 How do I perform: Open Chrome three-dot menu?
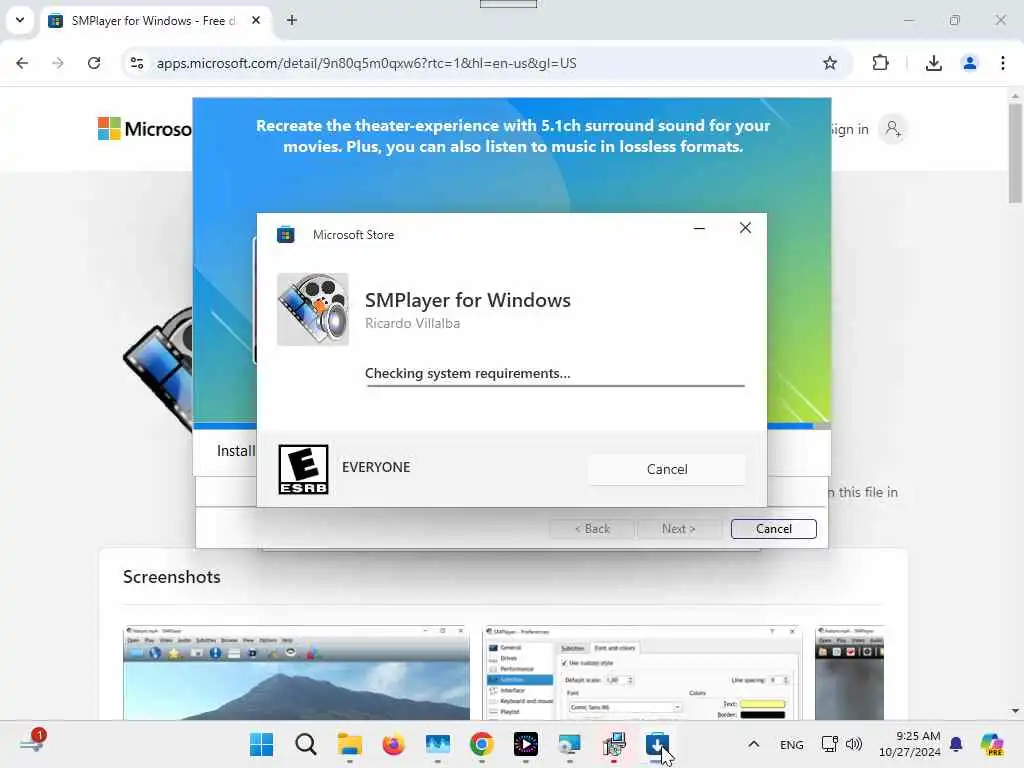pos(1002,63)
